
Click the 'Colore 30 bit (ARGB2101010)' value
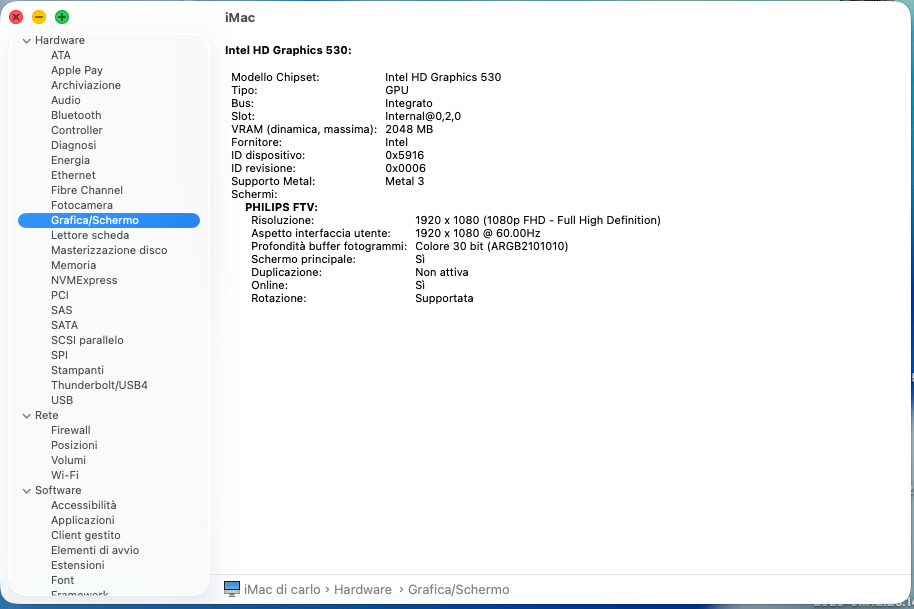click(x=491, y=247)
